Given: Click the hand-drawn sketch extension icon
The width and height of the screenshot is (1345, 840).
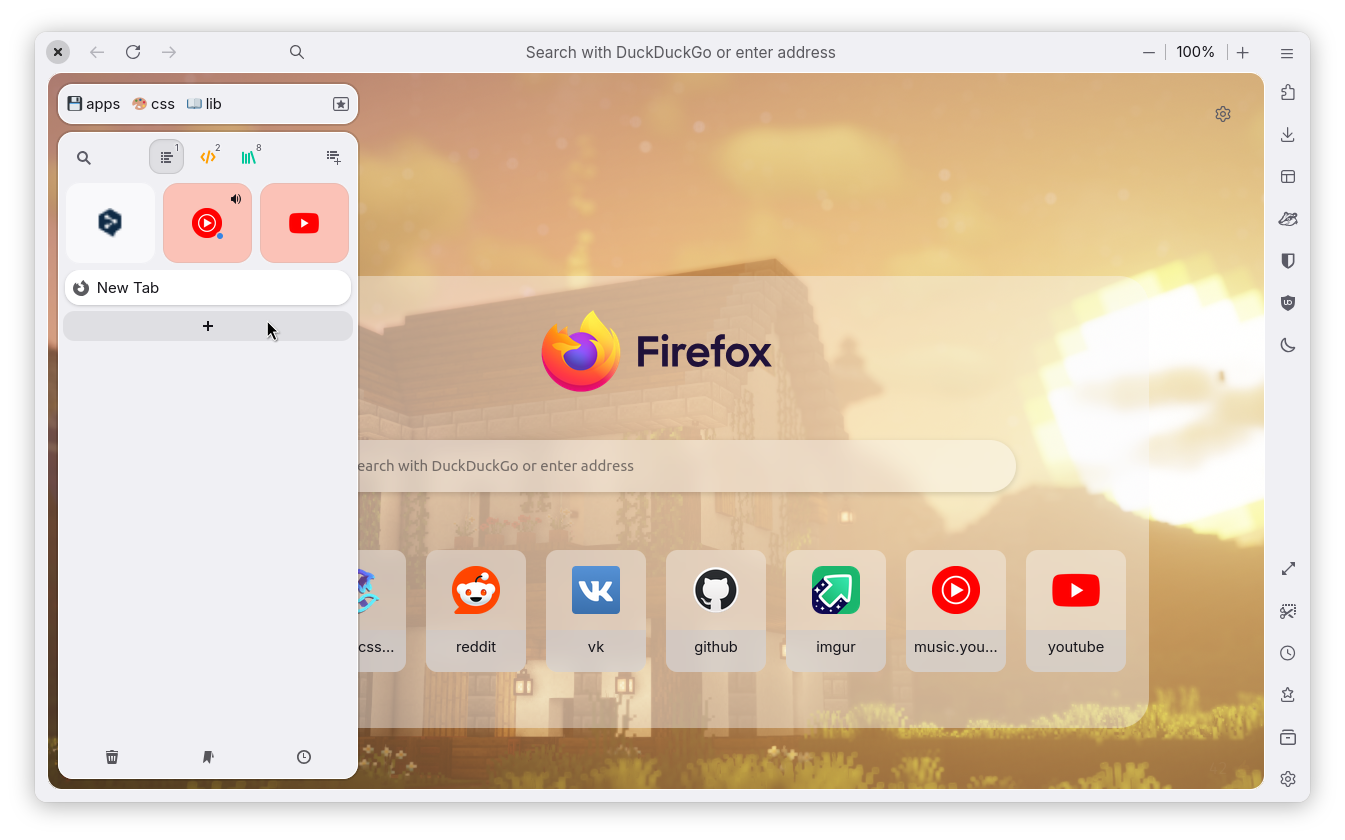Looking at the screenshot, I should 1288,219.
